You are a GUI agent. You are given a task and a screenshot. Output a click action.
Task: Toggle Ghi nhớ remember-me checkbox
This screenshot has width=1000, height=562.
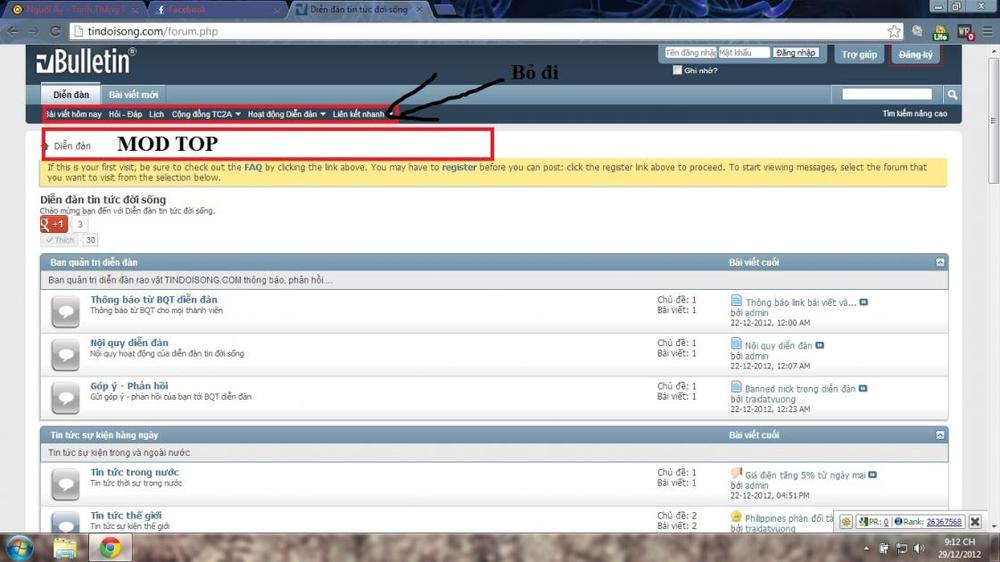point(677,70)
